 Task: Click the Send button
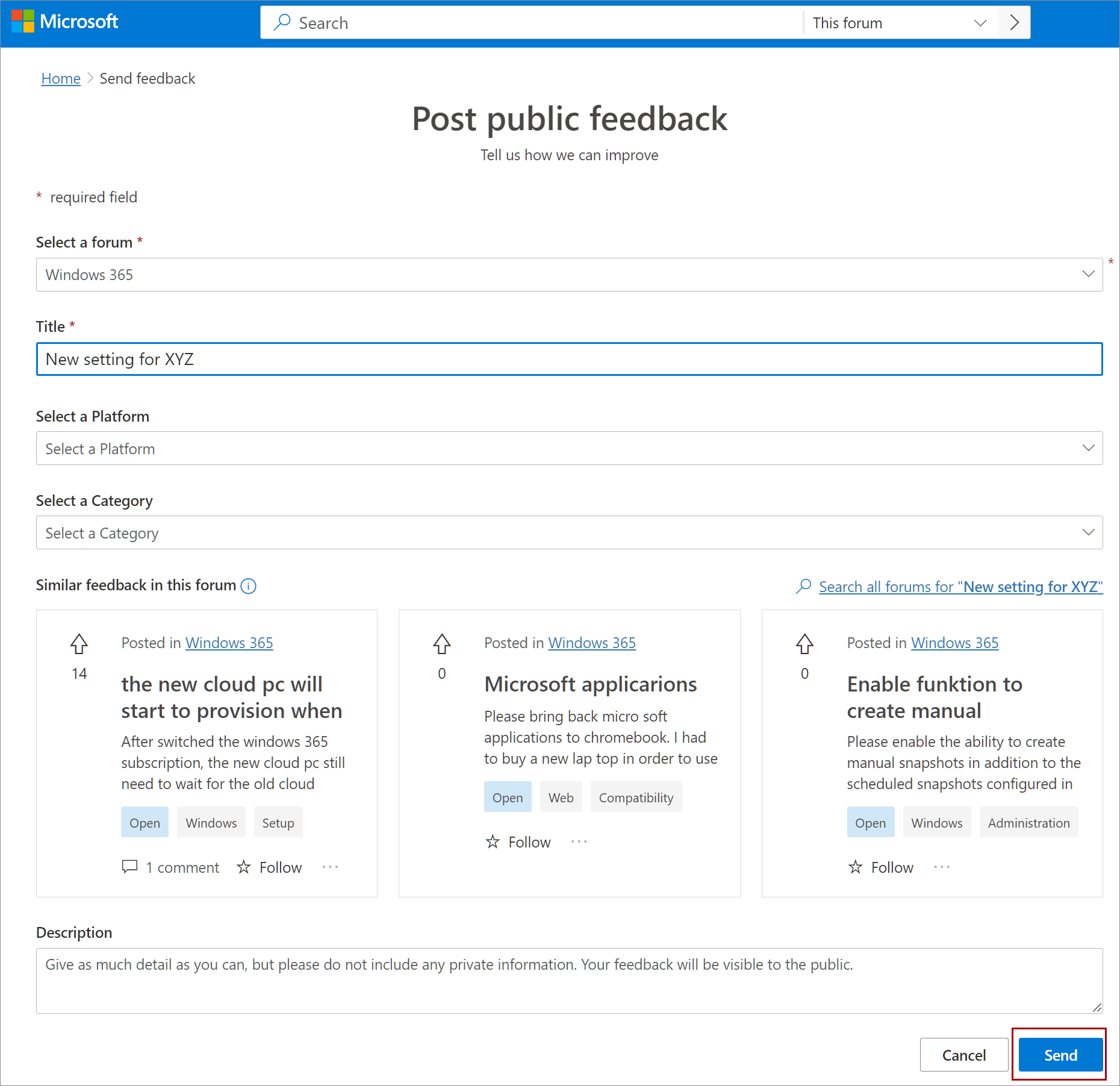[1060, 1055]
